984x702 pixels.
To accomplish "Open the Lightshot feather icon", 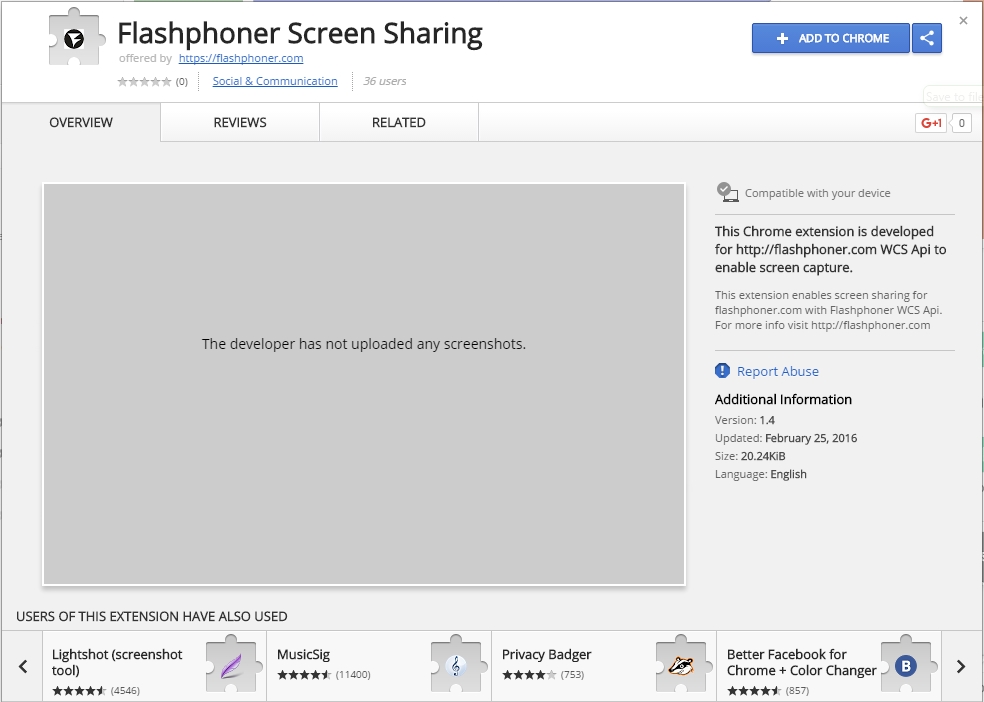I will point(231,664).
